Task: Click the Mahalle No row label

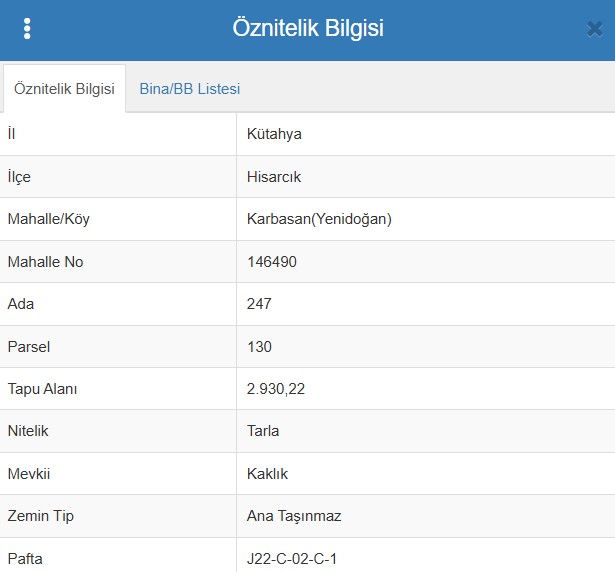Action: coord(45,262)
